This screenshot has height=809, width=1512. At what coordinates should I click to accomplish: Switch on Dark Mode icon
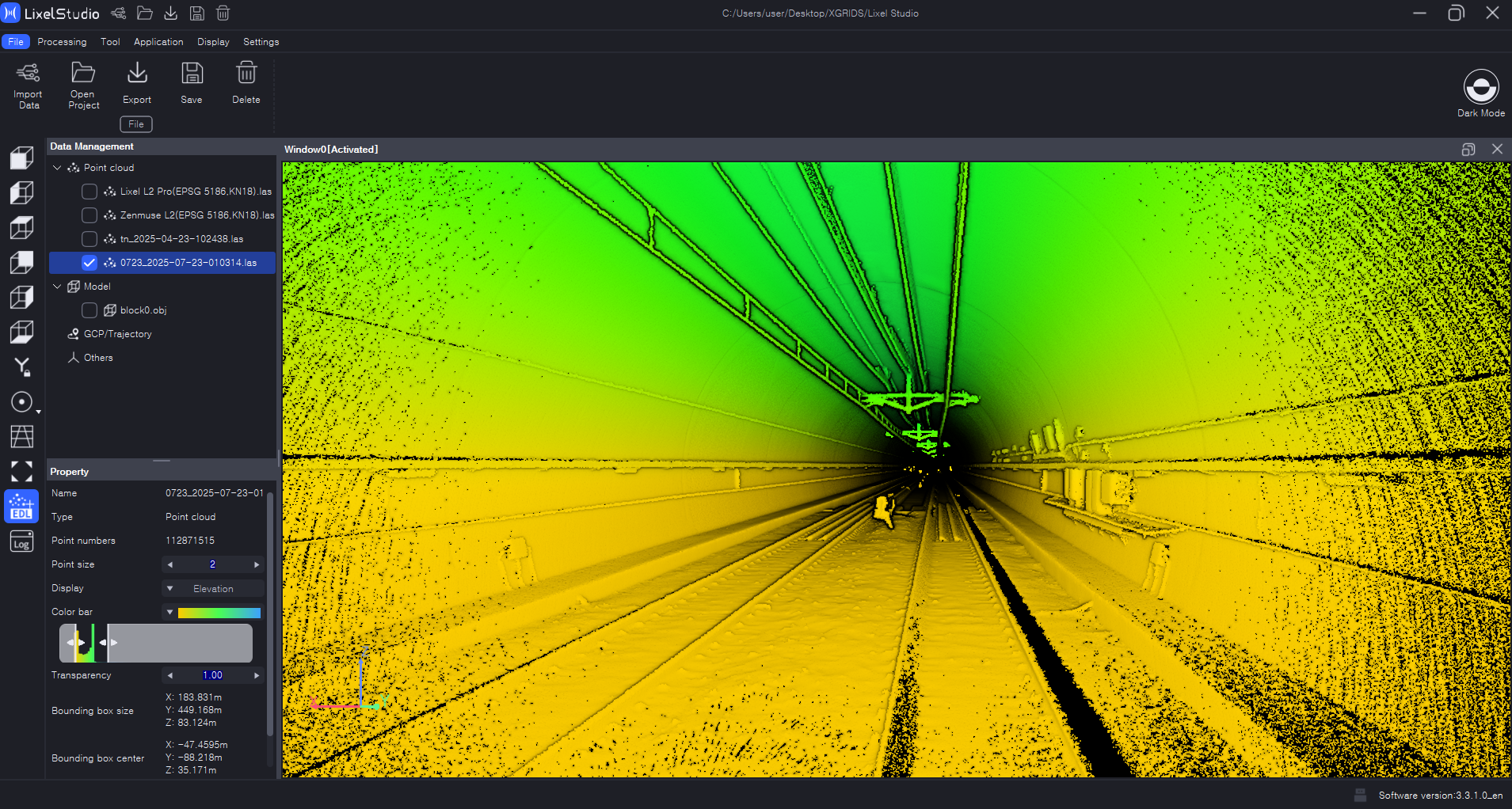[1480, 87]
